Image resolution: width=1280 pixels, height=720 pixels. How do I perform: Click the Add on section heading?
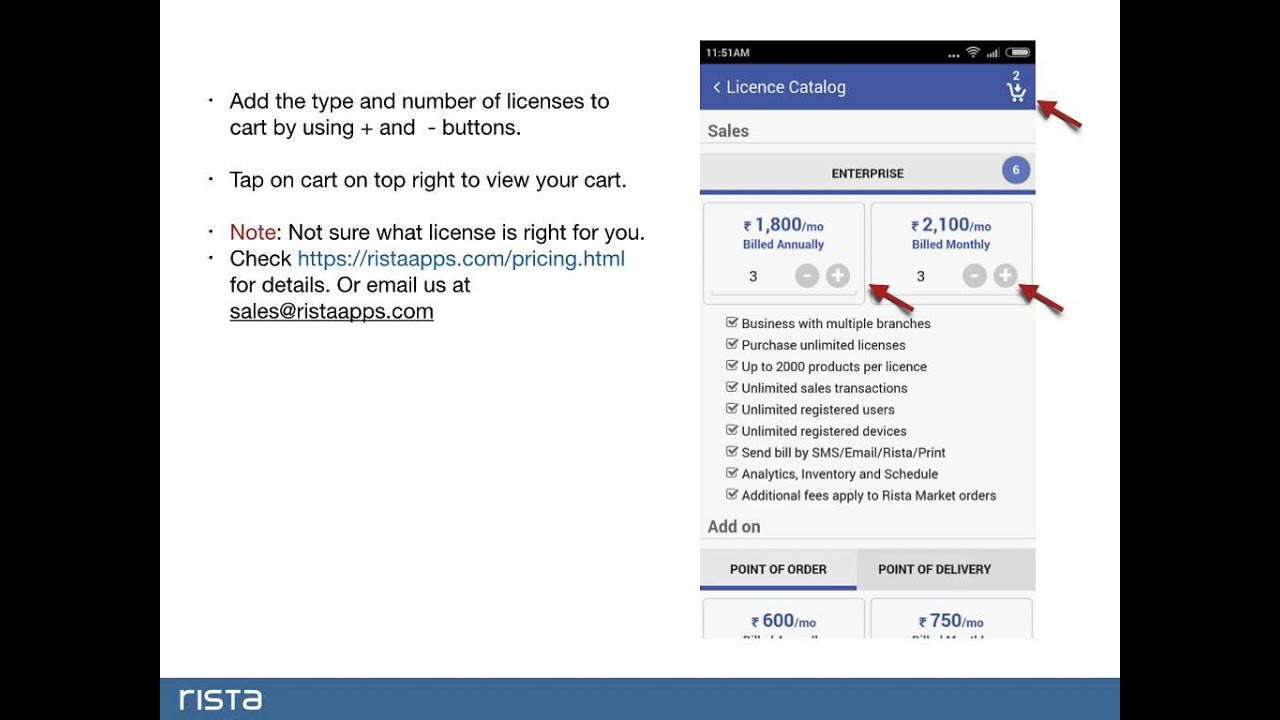(734, 526)
